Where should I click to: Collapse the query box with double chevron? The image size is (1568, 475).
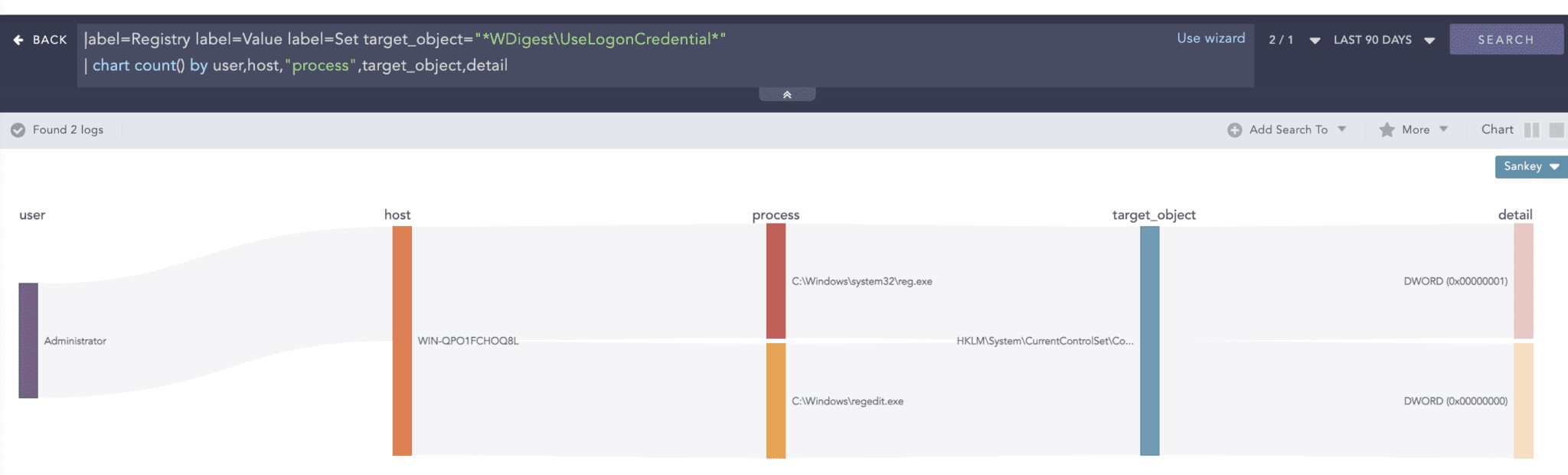coord(786,94)
